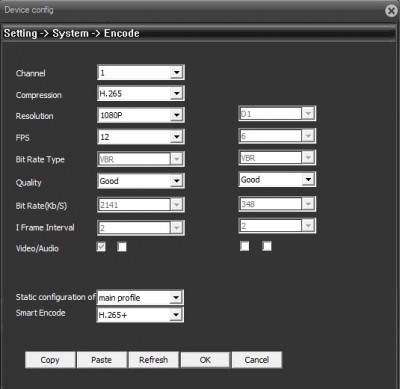This screenshot has width=400, height=389.
Task: Open the main stream Quality dropdown
Action: tap(141, 181)
